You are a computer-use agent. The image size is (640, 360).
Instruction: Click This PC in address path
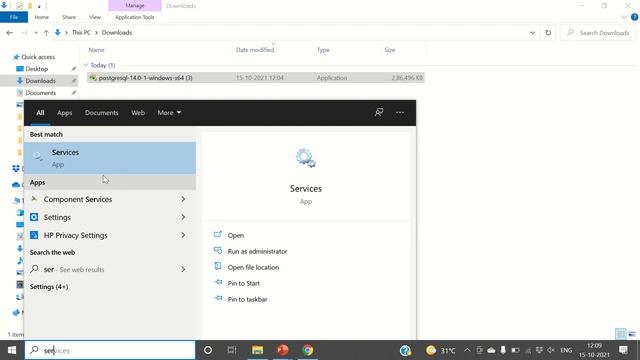[81, 33]
